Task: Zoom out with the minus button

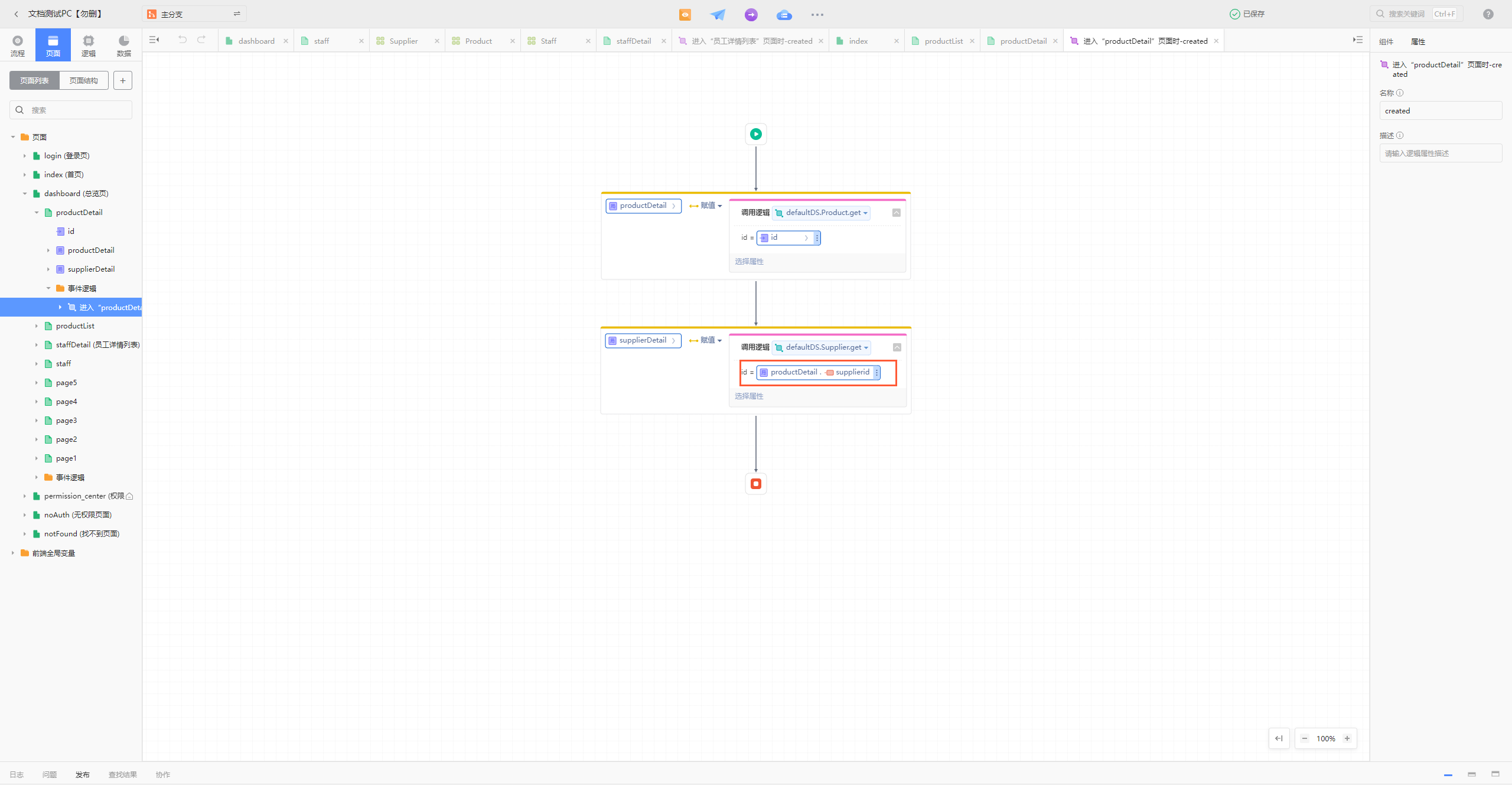Action: pyautogui.click(x=1305, y=738)
